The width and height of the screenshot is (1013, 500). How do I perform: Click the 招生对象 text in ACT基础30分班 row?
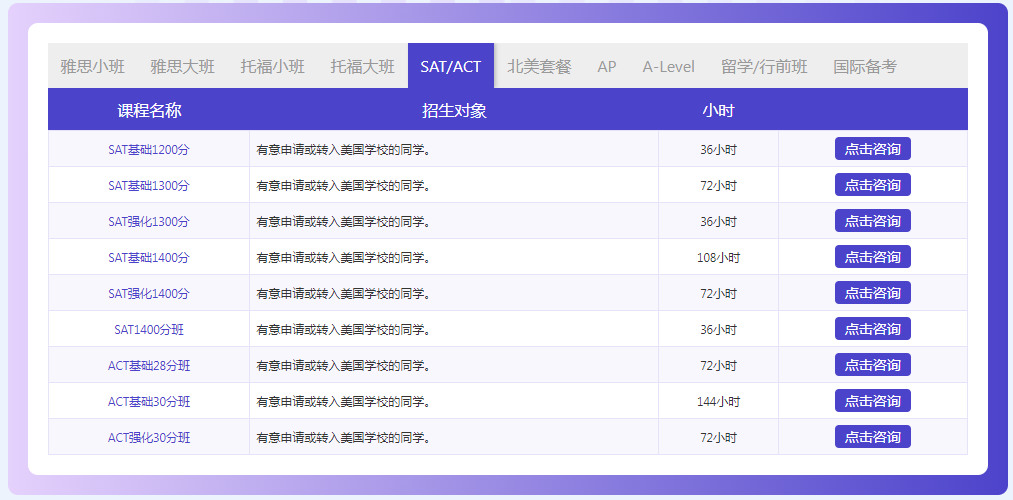coord(344,401)
